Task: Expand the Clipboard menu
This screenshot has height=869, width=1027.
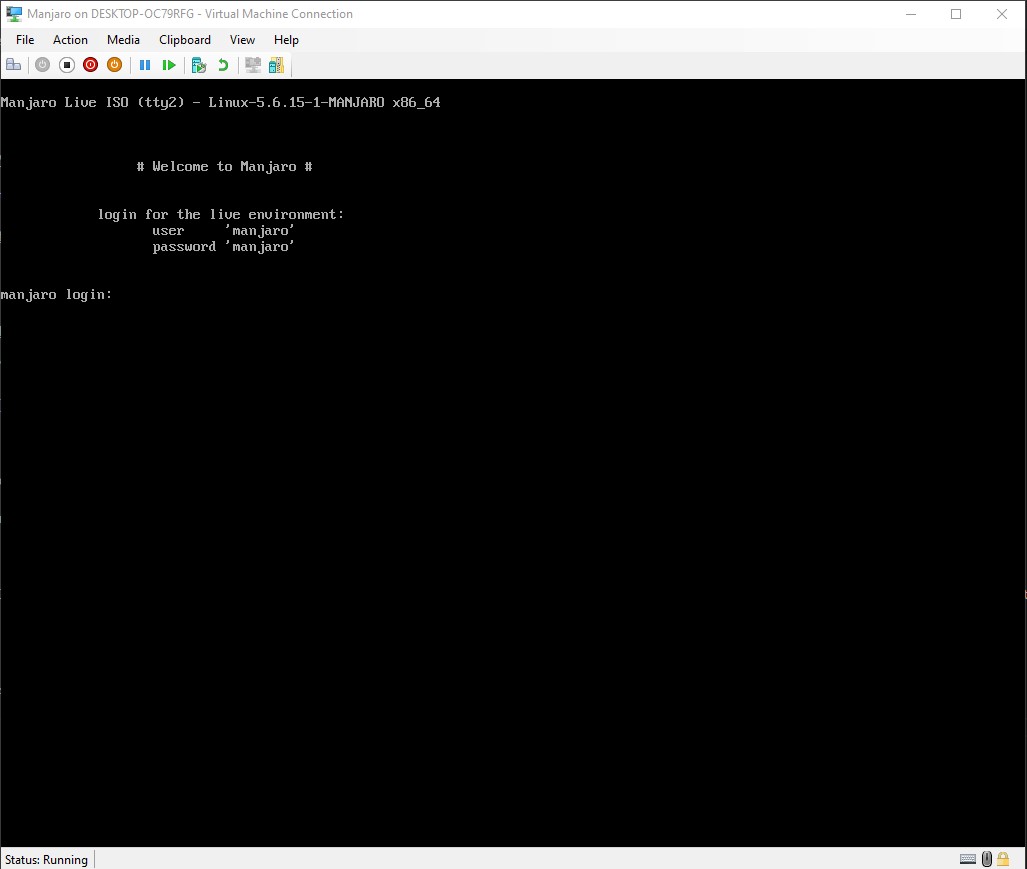Action: point(185,40)
